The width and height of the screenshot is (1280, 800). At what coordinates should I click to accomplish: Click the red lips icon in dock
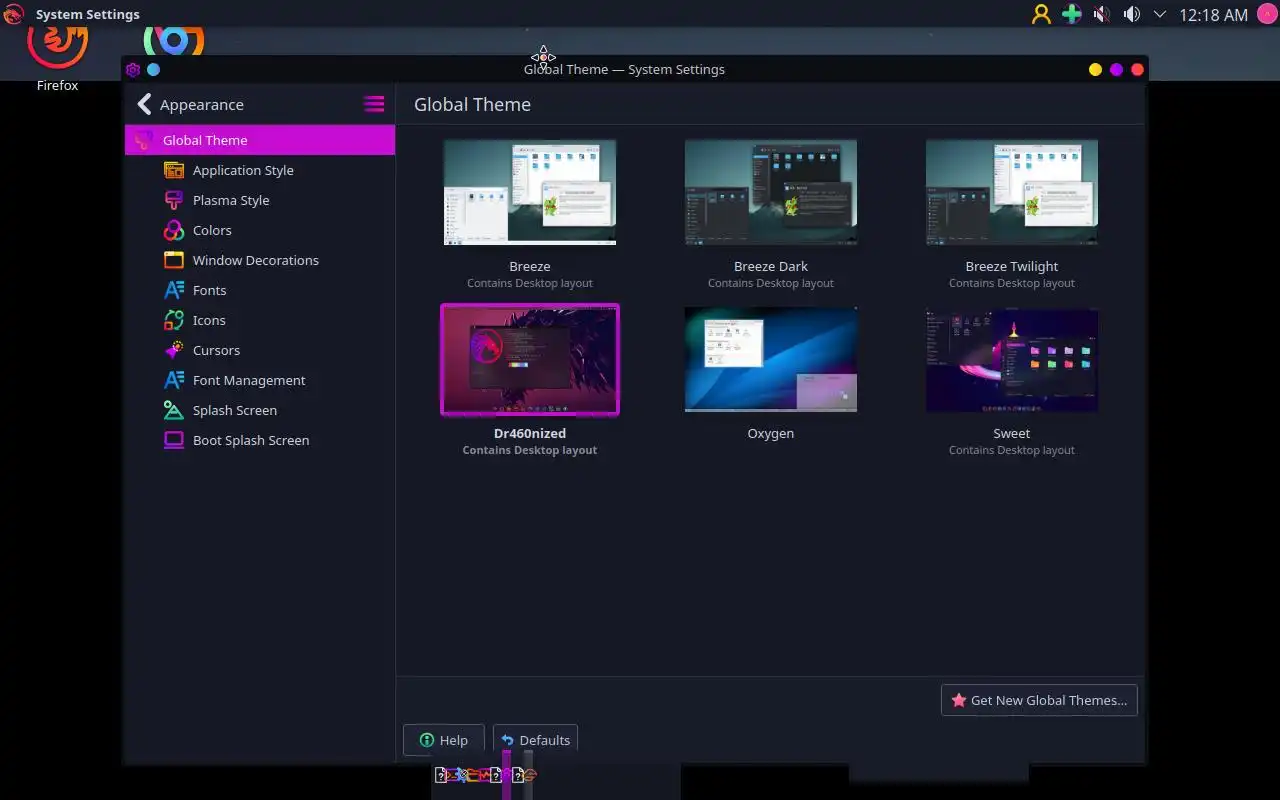click(x=530, y=775)
